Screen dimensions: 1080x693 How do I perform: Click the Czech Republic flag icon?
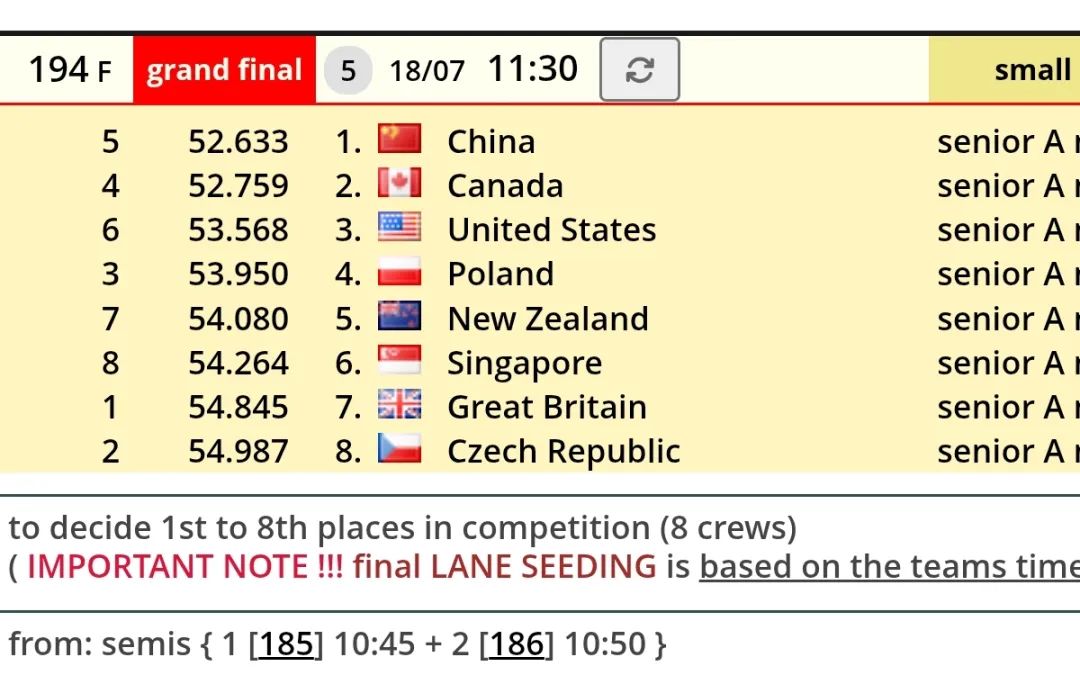399,448
